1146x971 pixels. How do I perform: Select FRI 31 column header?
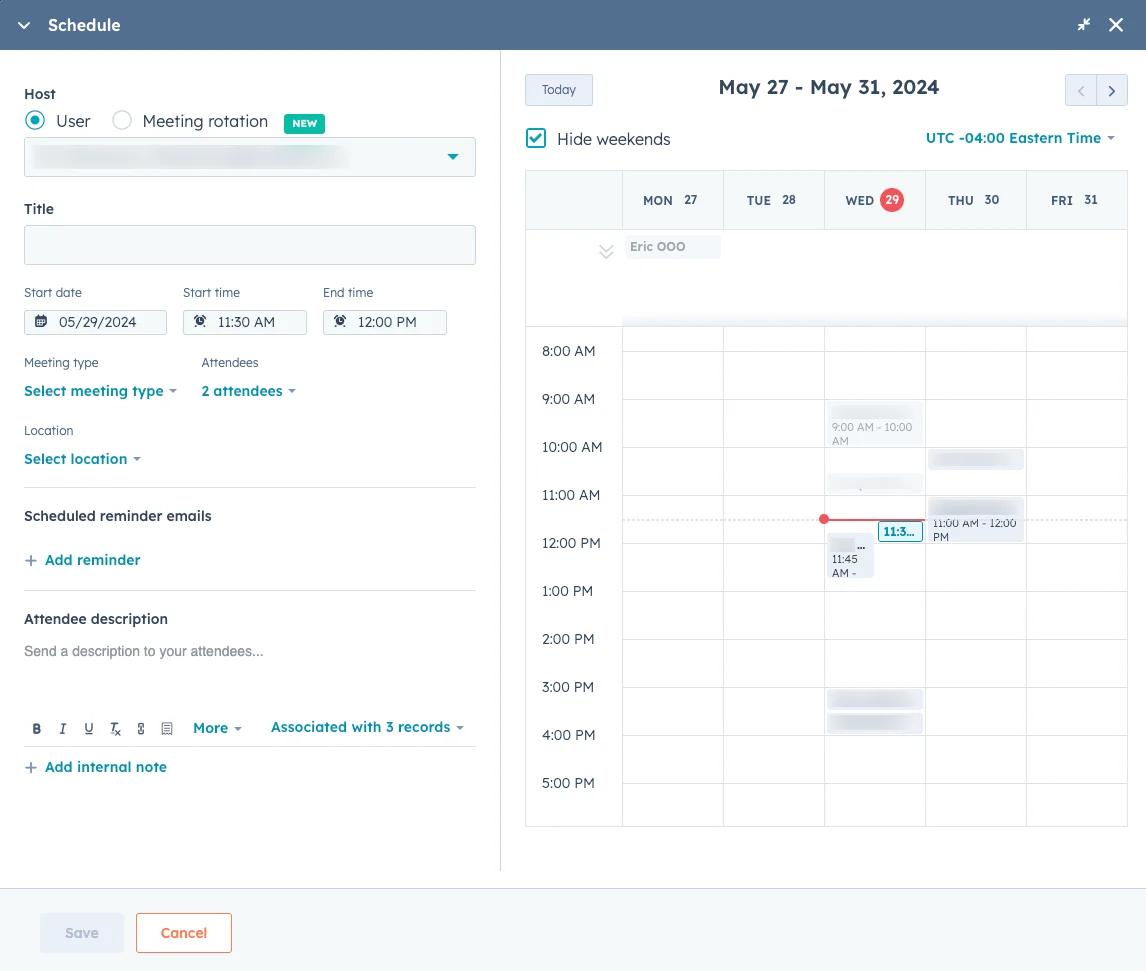coord(1076,200)
